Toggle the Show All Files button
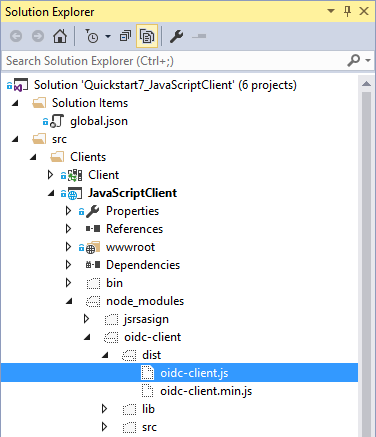The width and height of the screenshot is (376, 437). coord(147,36)
